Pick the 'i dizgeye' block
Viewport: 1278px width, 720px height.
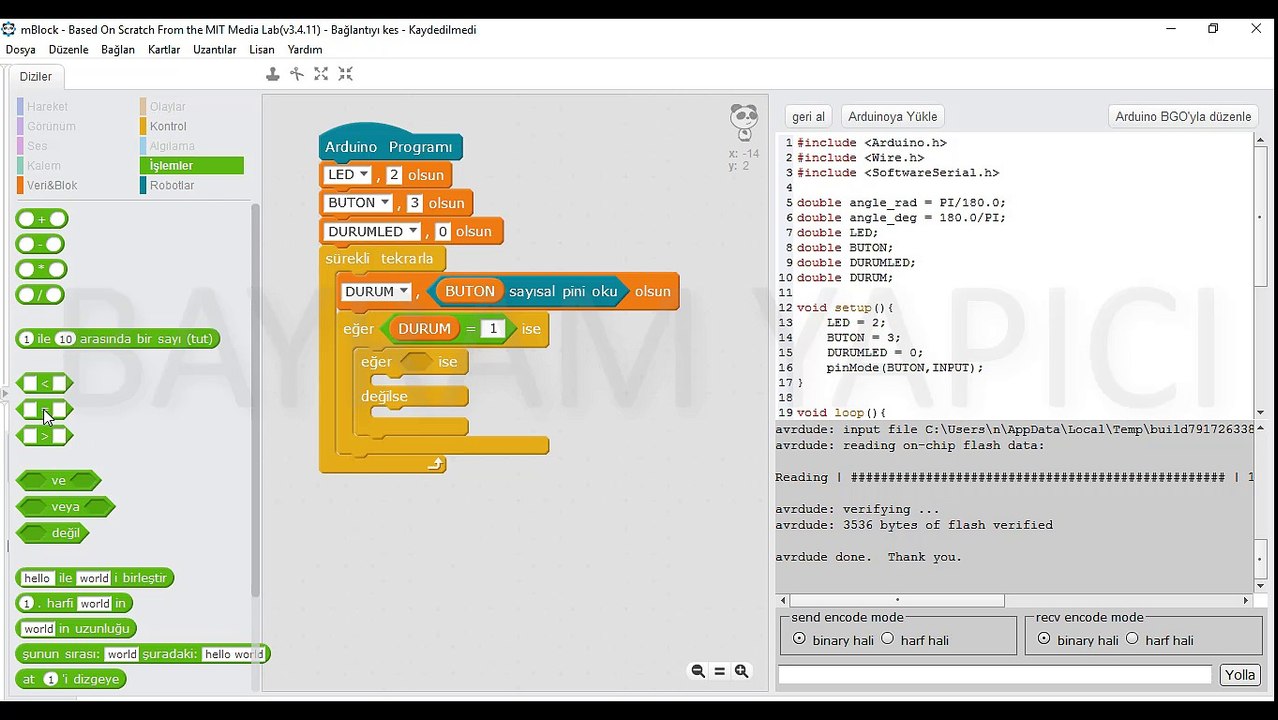(71, 679)
